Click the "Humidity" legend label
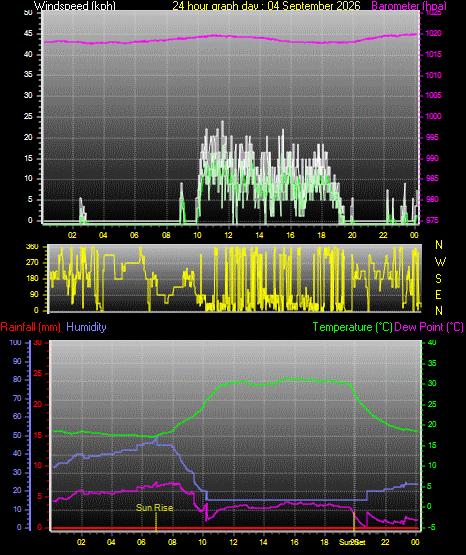Image resolution: width=466 pixels, height=555 pixels. coord(86,327)
